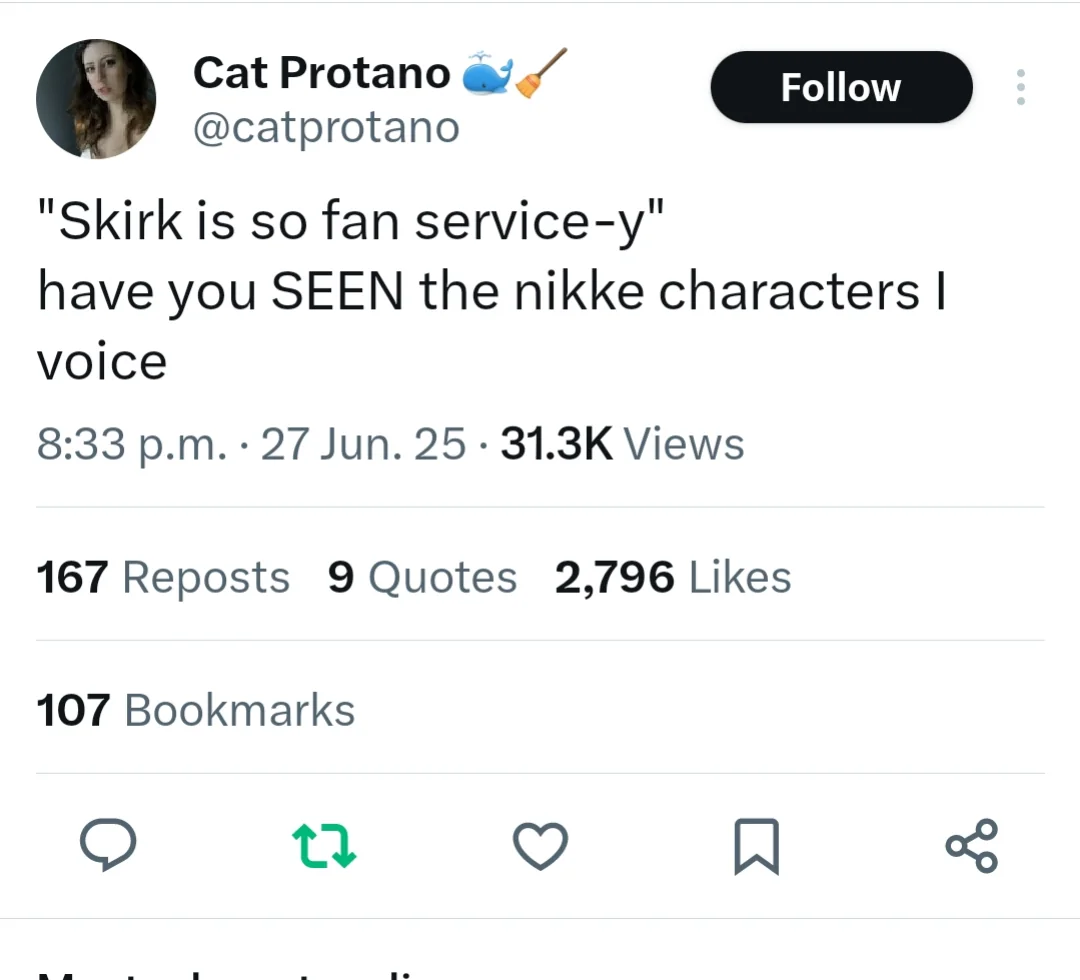View the 167 Reposts list

pyautogui.click(x=163, y=578)
